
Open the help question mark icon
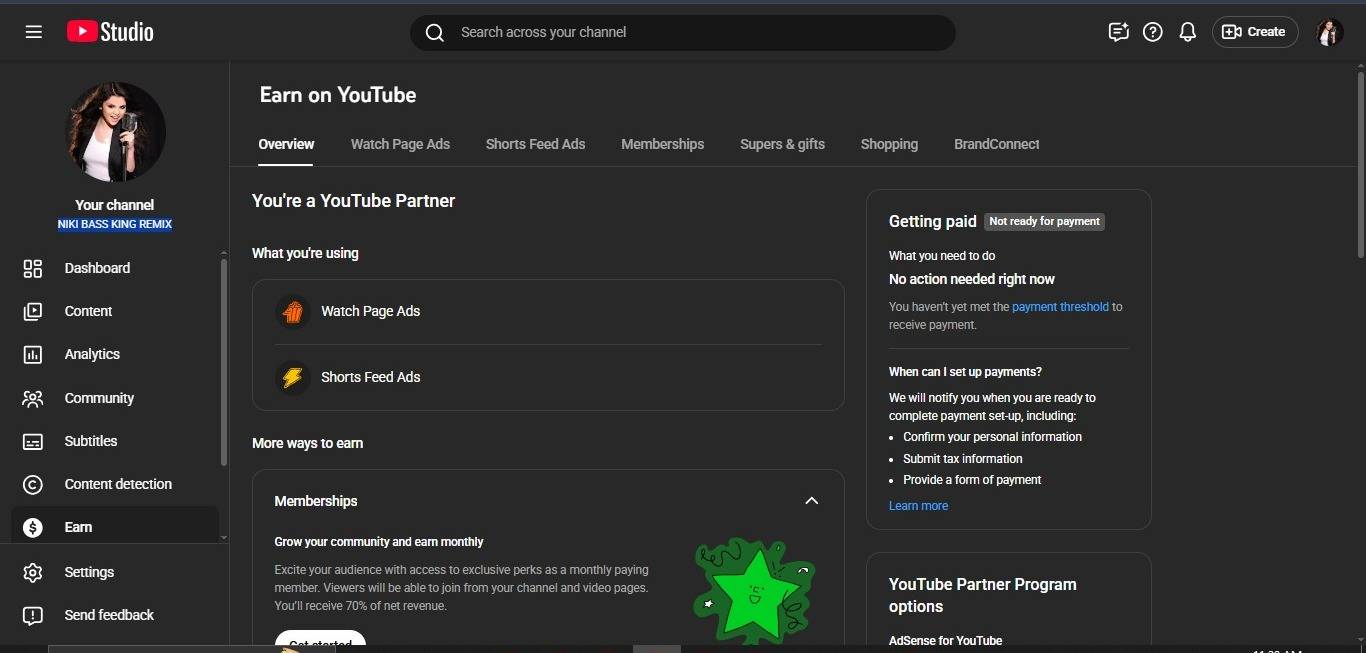point(1153,32)
